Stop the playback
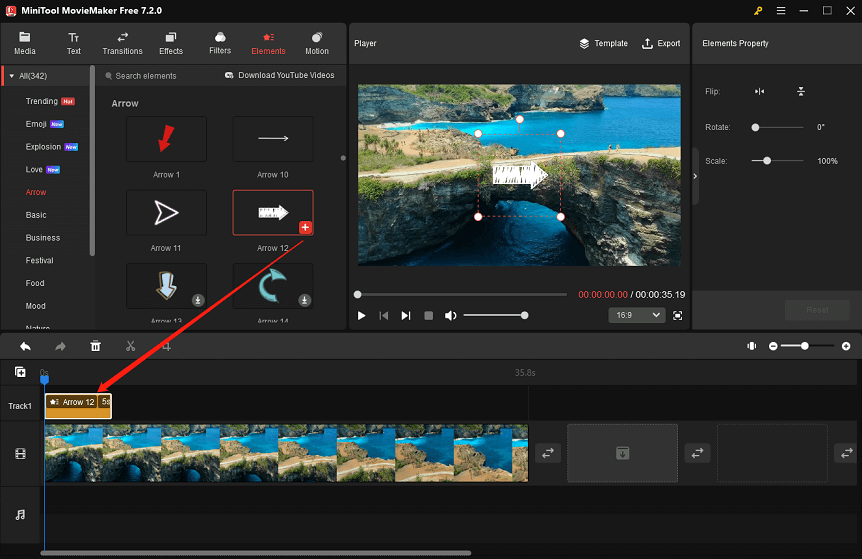Viewport: 862px width, 559px height. tap(429, 316)
